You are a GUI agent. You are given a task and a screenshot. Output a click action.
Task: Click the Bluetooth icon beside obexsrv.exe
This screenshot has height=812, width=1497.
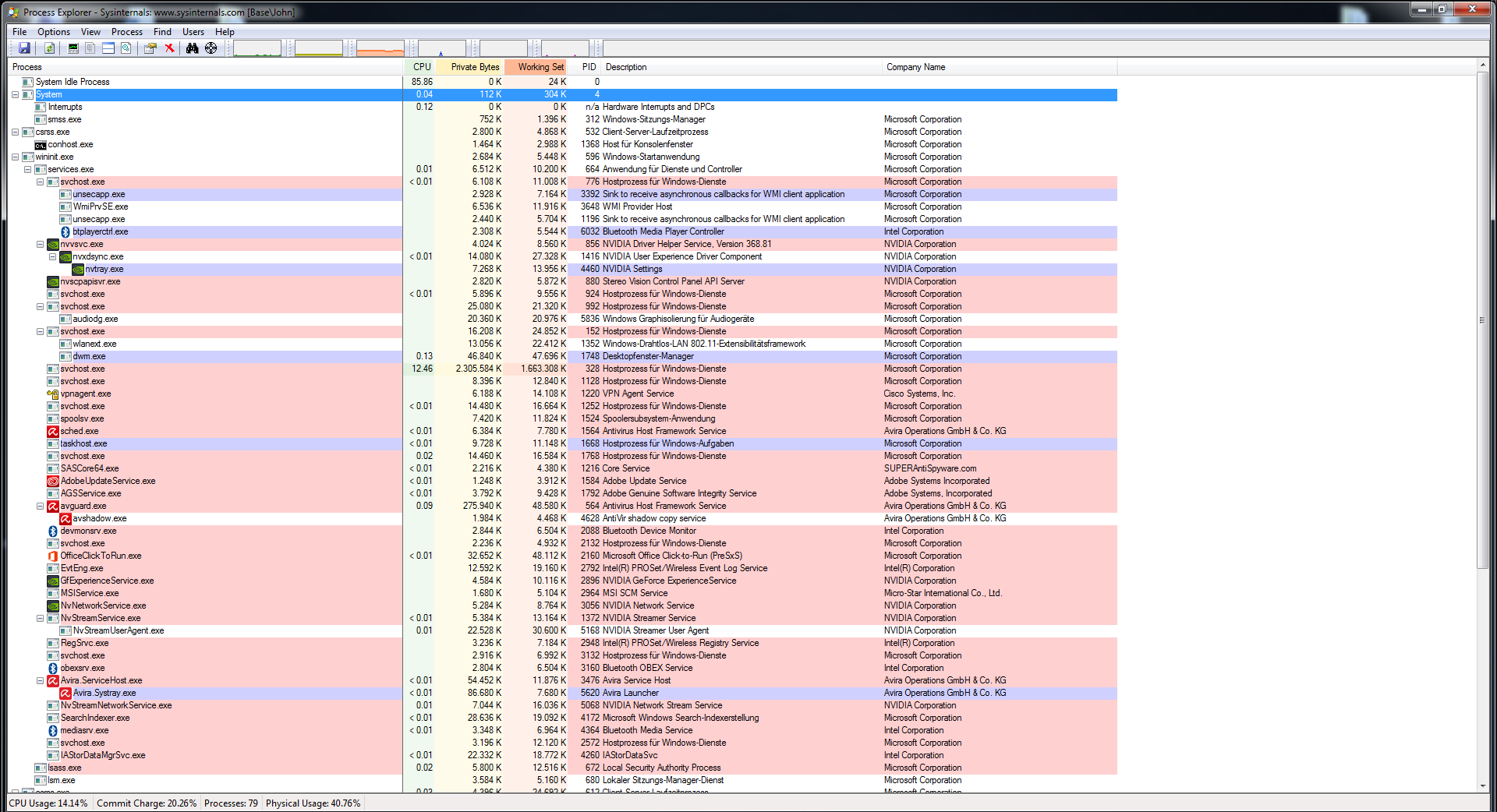coord(53,668)
